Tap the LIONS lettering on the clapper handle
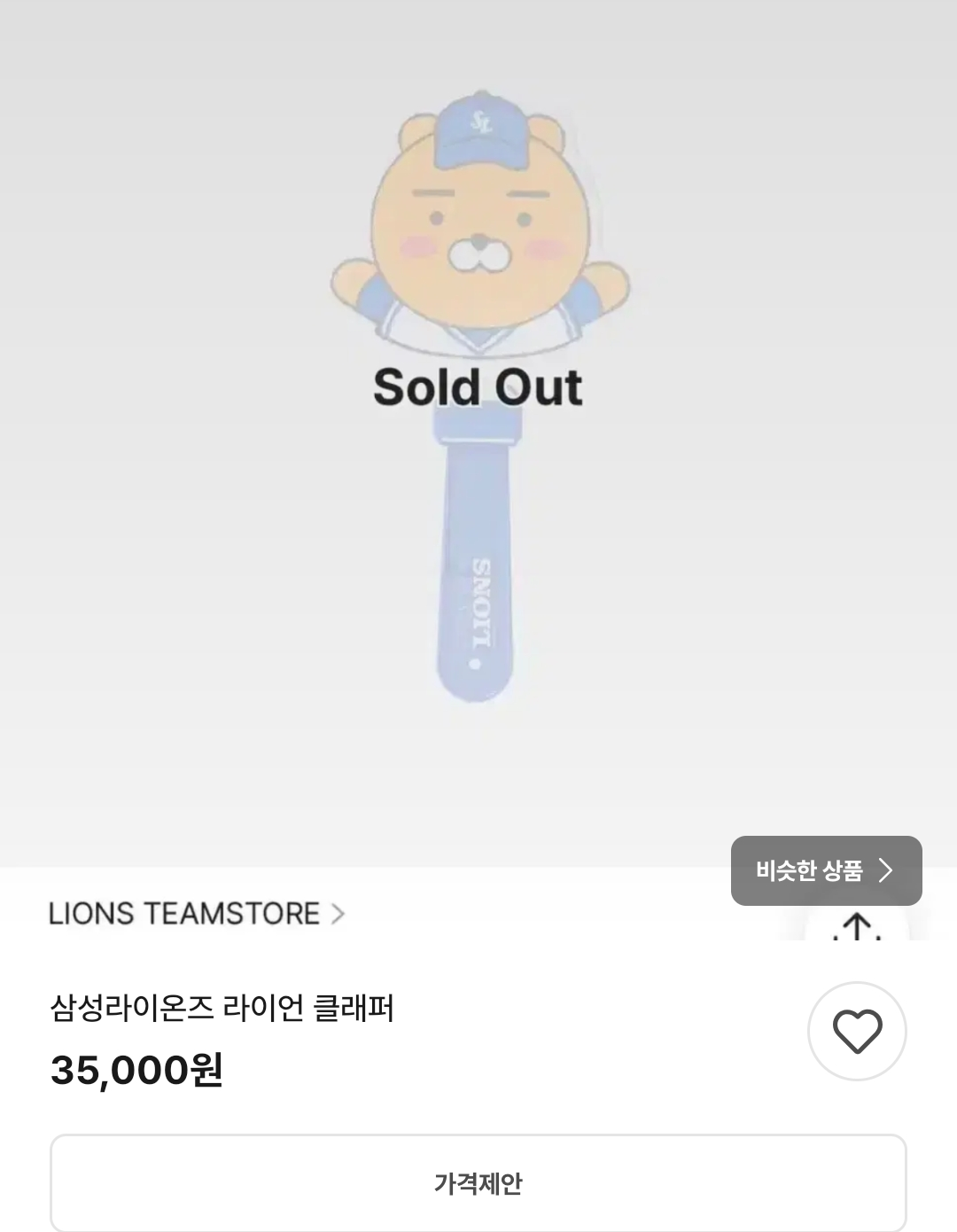Image resolution: width=957 pixels, height=1232 pixels. coord(479,603)
